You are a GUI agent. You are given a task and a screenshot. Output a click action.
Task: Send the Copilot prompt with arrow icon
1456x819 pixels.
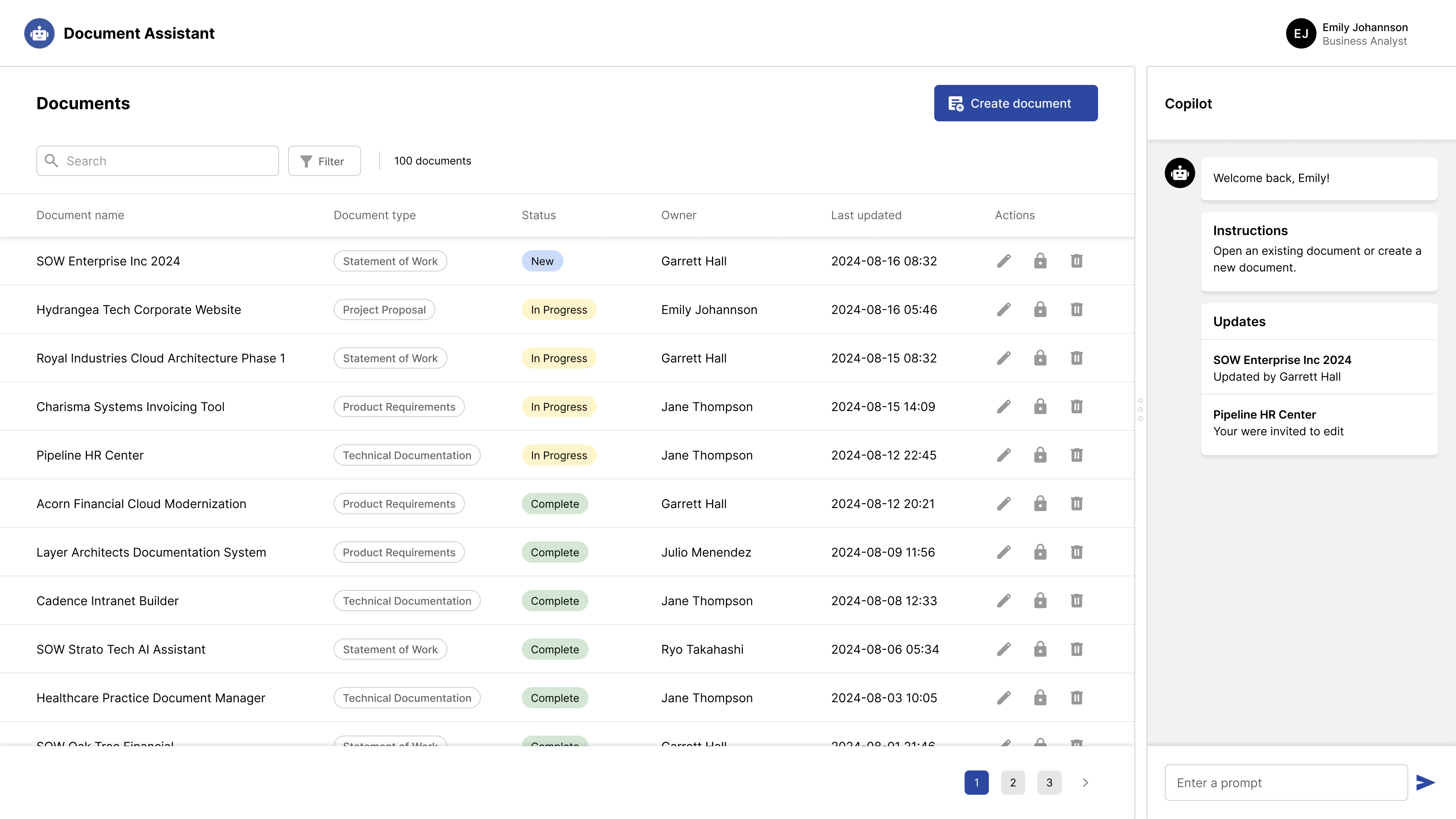pyautogui.click(x=1426, y=783)
